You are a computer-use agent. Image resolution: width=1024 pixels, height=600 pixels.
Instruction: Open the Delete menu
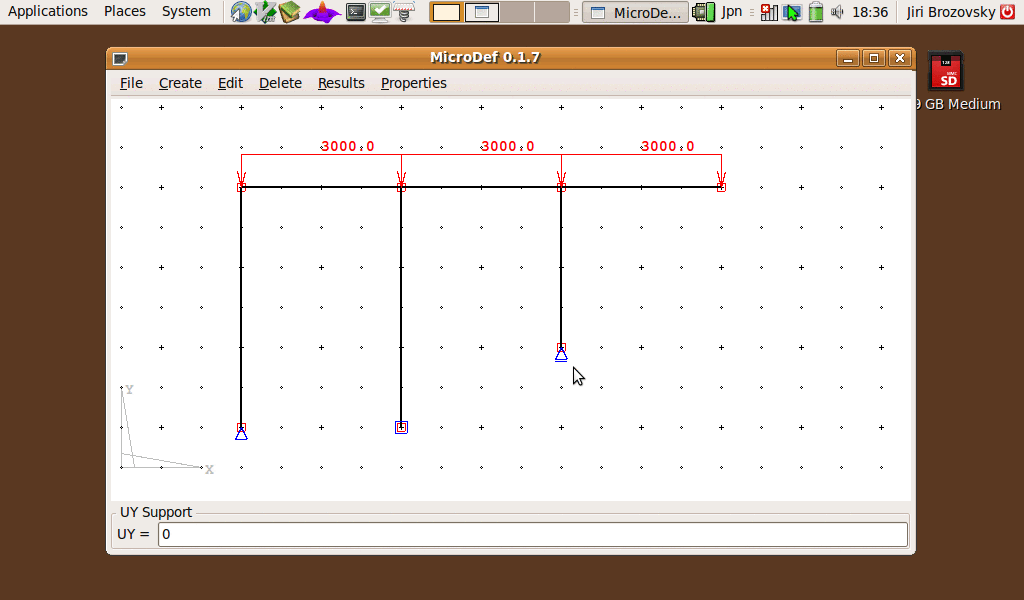[x=280, y=83]
